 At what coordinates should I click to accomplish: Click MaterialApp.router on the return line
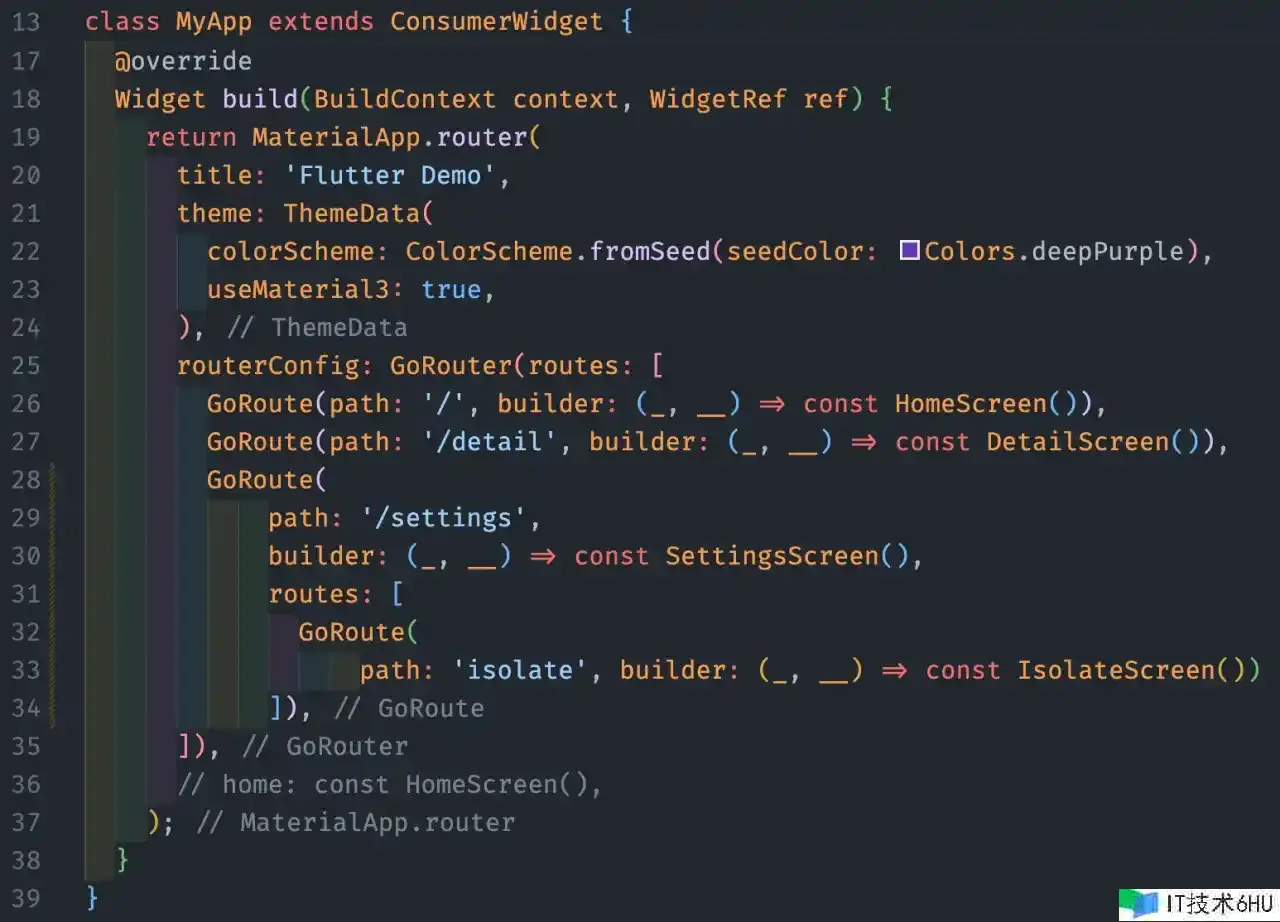click(390, 137)
